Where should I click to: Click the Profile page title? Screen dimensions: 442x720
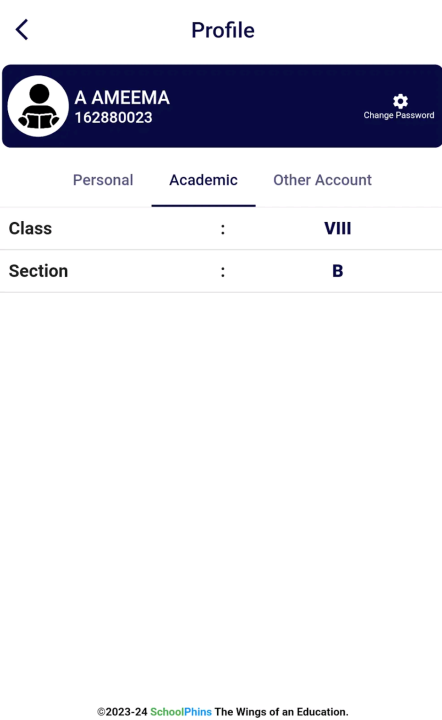pos(223,30)
